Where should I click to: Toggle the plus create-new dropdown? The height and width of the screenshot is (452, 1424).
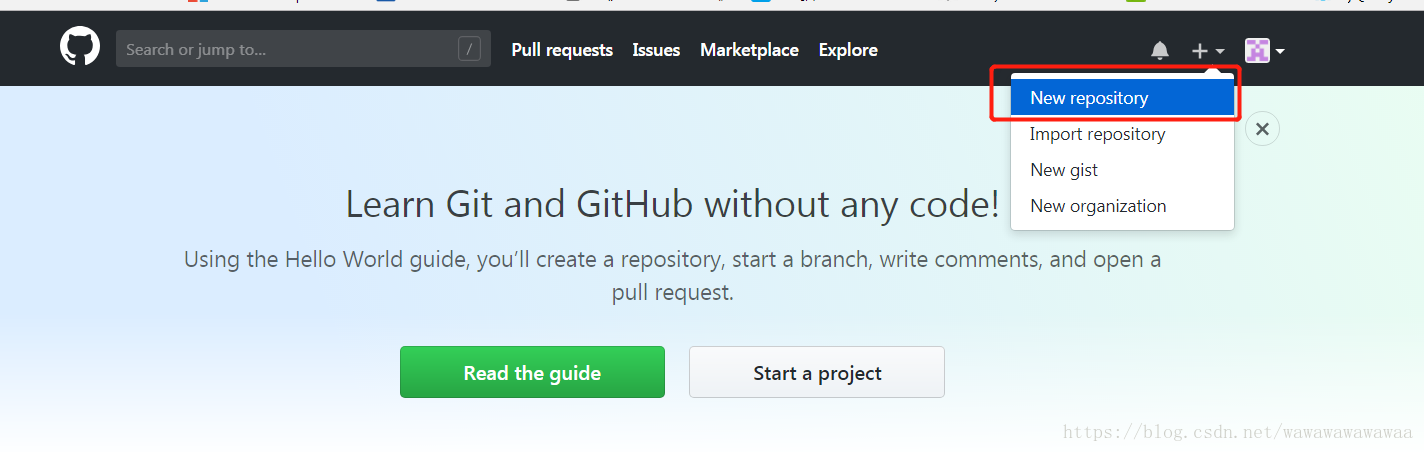tap(1208, 50)
